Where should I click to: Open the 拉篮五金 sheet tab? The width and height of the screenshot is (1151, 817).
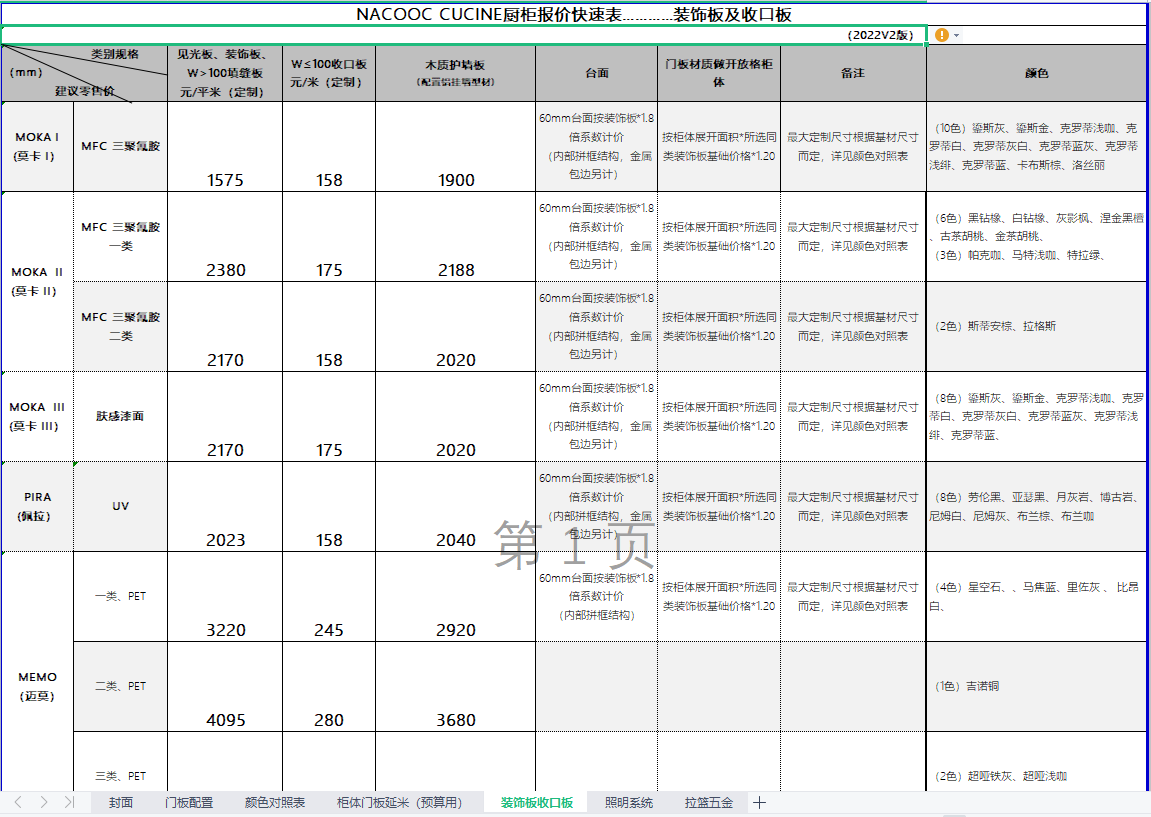click(709, 802)
